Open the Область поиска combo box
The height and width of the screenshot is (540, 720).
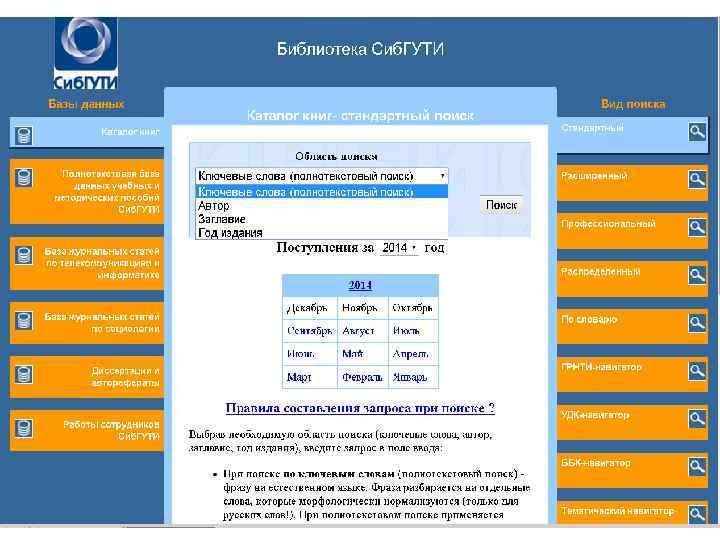(x=321, y=176)
